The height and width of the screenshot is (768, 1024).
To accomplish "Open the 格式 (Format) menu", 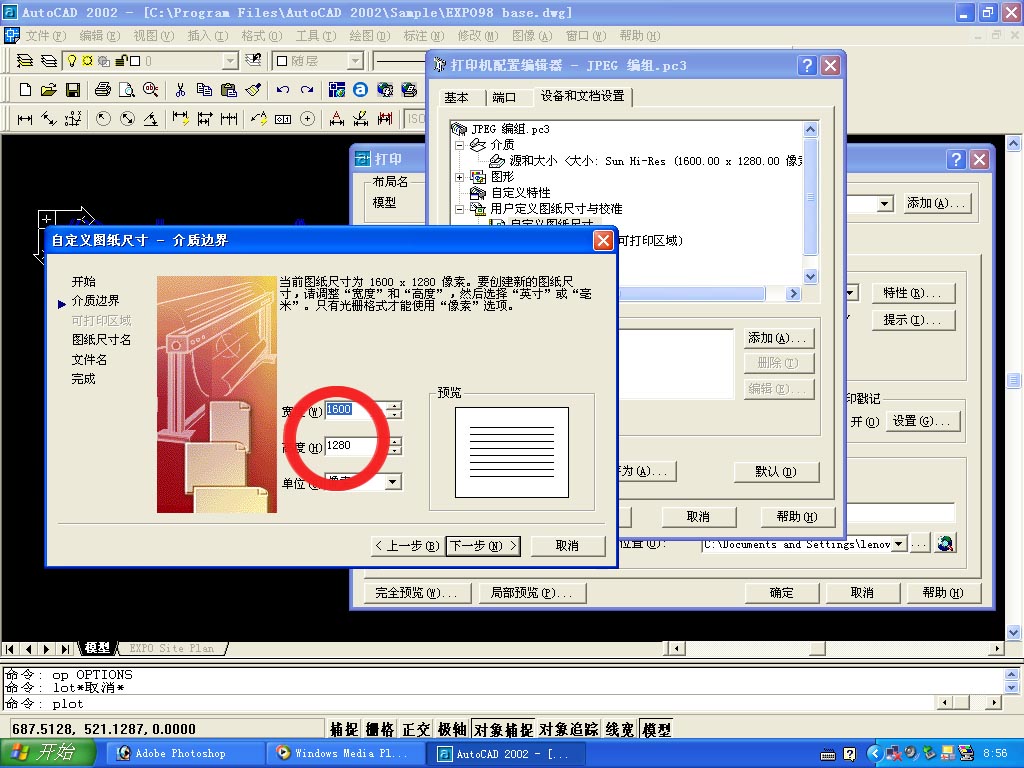I will 261,36.
